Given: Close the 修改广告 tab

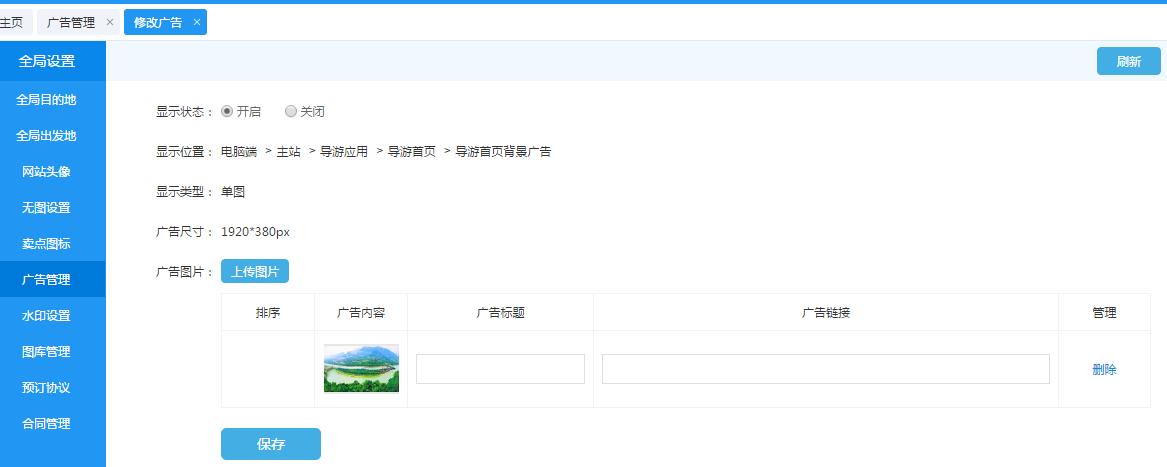Looking at the screenshot, I should click(197, 22).
